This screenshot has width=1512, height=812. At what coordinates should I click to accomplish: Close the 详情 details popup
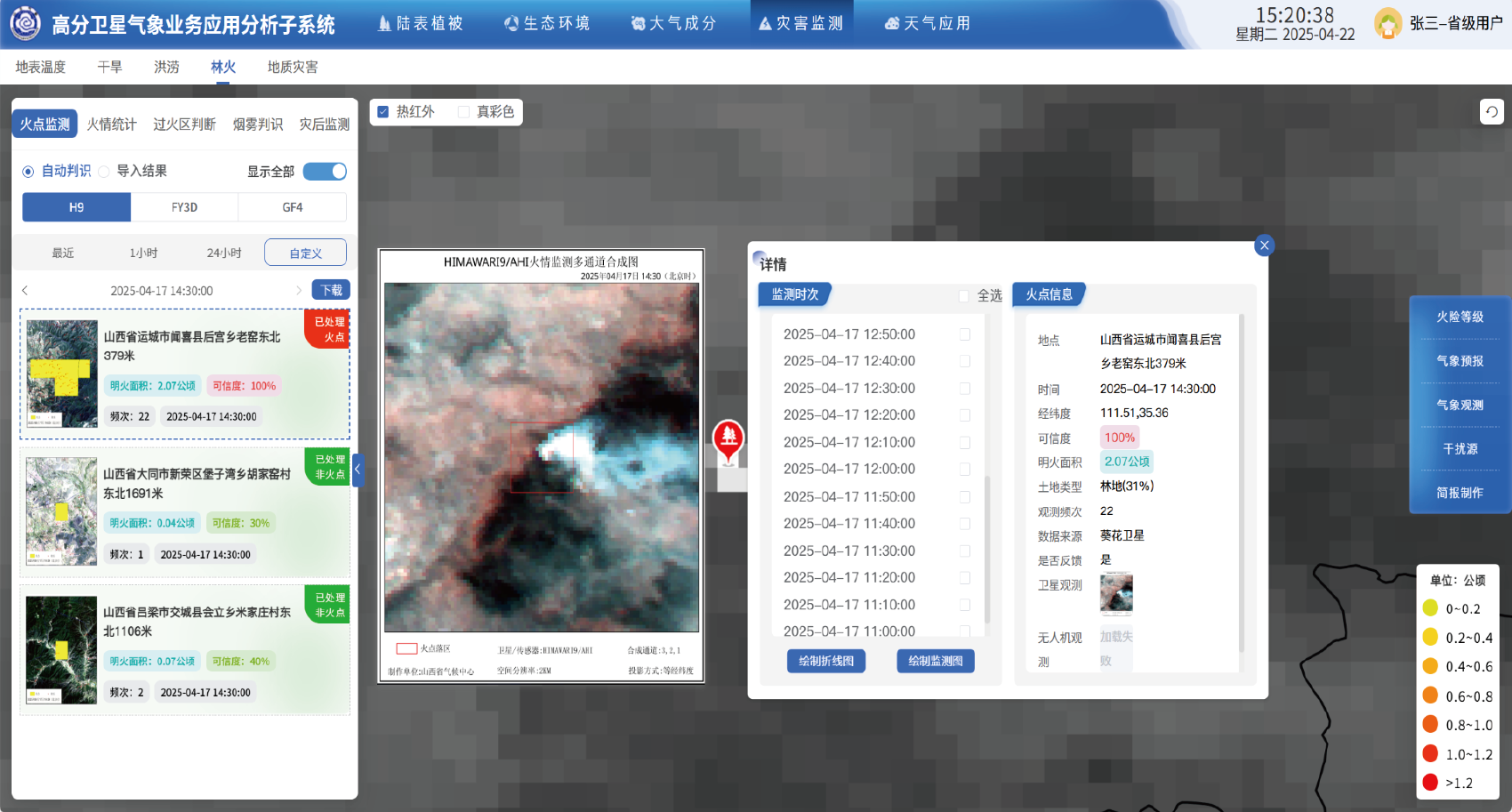(1264, 245)
